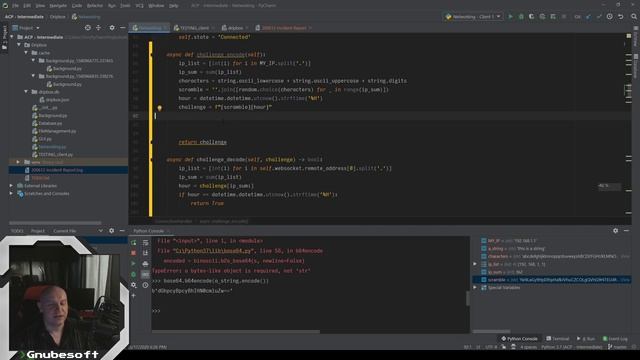Click the print icon in console

coord(145,264)
